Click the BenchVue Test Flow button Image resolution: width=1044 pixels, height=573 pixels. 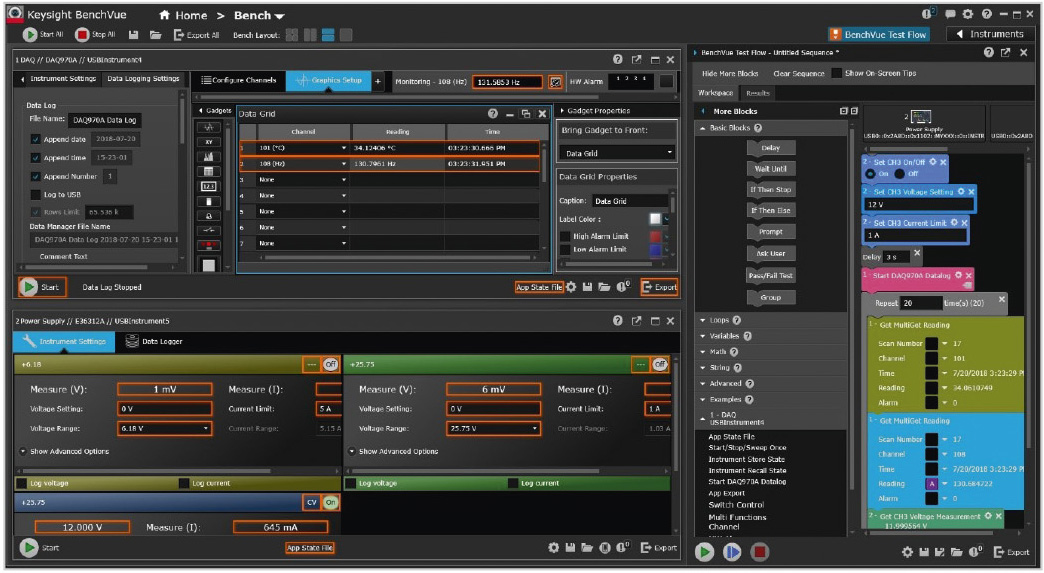tap(878, 35)
